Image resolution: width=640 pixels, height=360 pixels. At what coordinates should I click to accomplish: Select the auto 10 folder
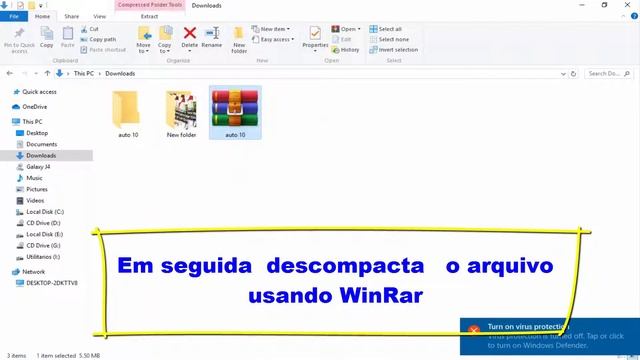[128, 114]
